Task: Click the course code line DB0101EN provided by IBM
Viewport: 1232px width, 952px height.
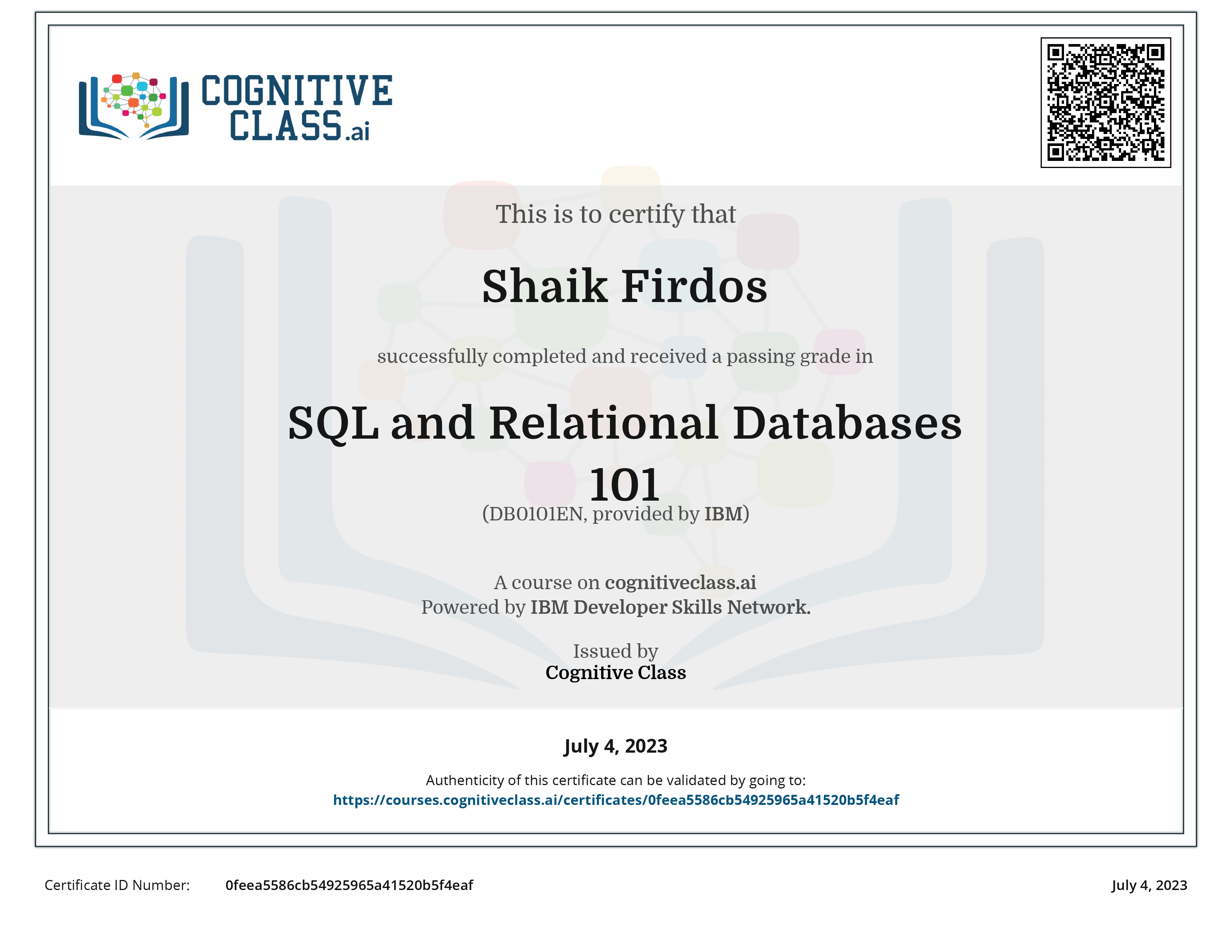Action: [x=615, y=514]
